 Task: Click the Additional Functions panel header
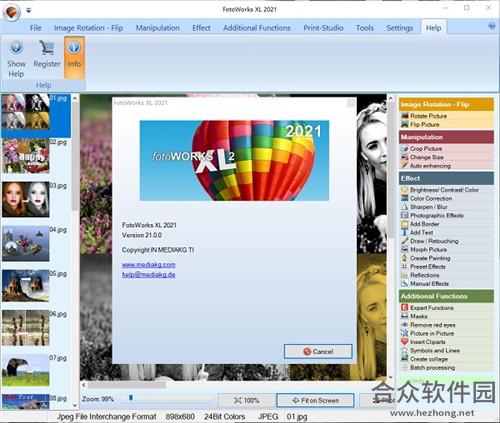[446, 296]
